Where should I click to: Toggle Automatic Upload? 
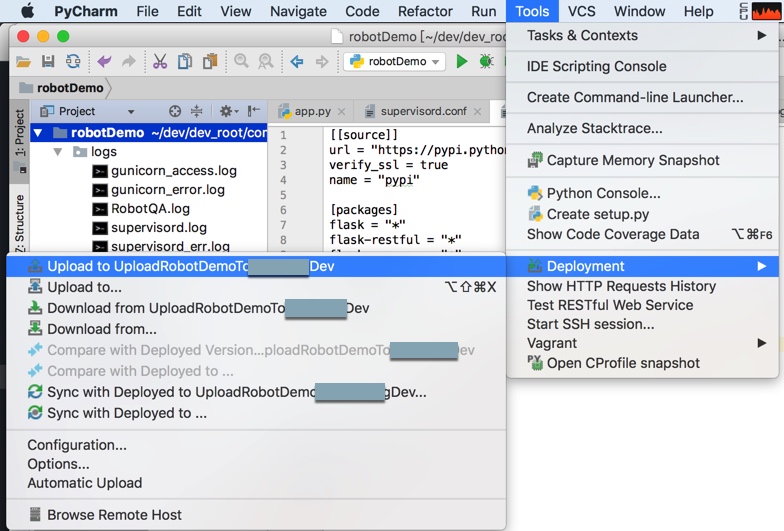coord(256,483)
